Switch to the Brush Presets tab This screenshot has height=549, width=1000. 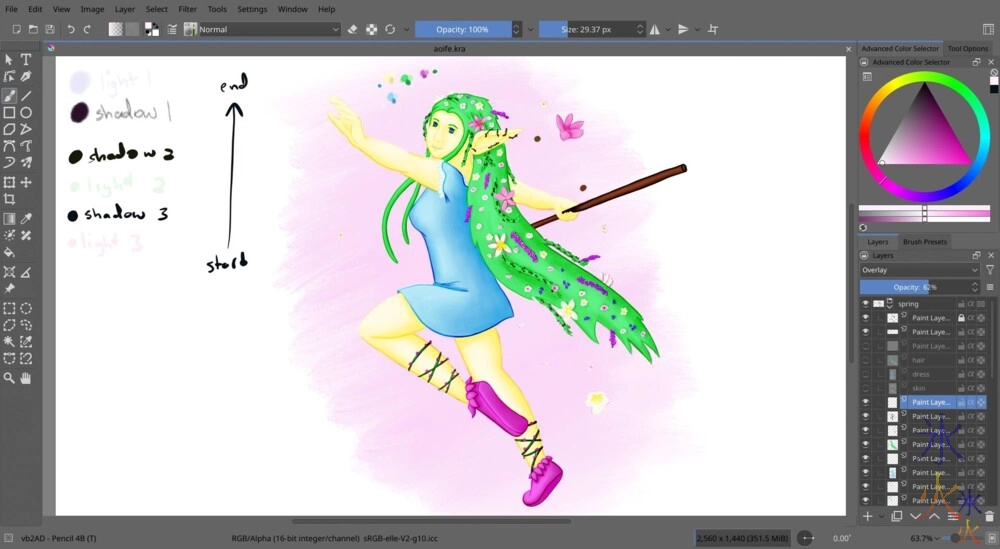925,242
